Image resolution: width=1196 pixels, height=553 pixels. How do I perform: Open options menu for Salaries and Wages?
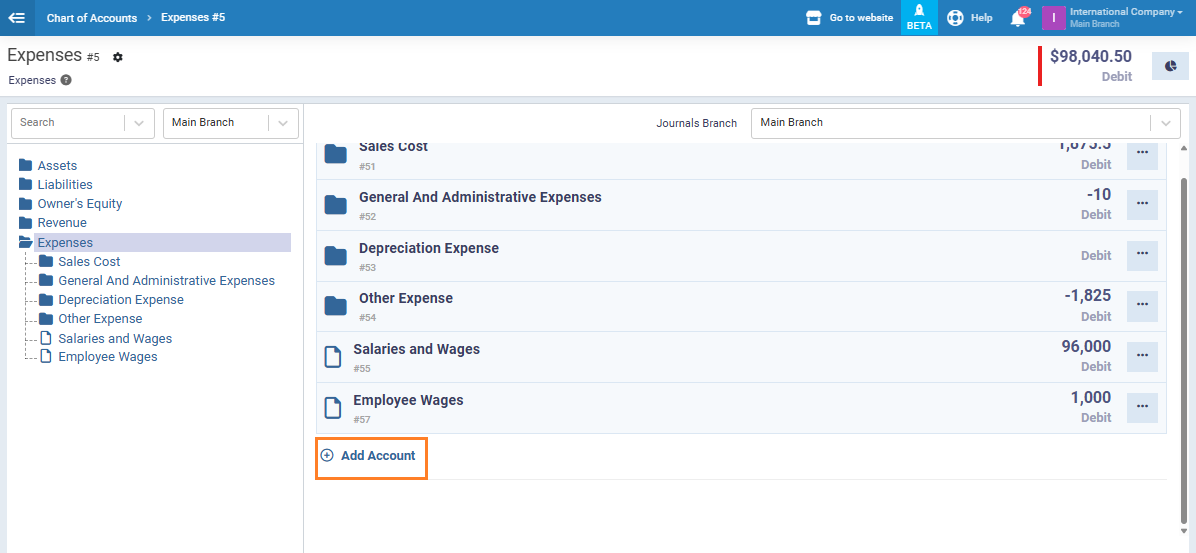click(x=1142, y=356)
